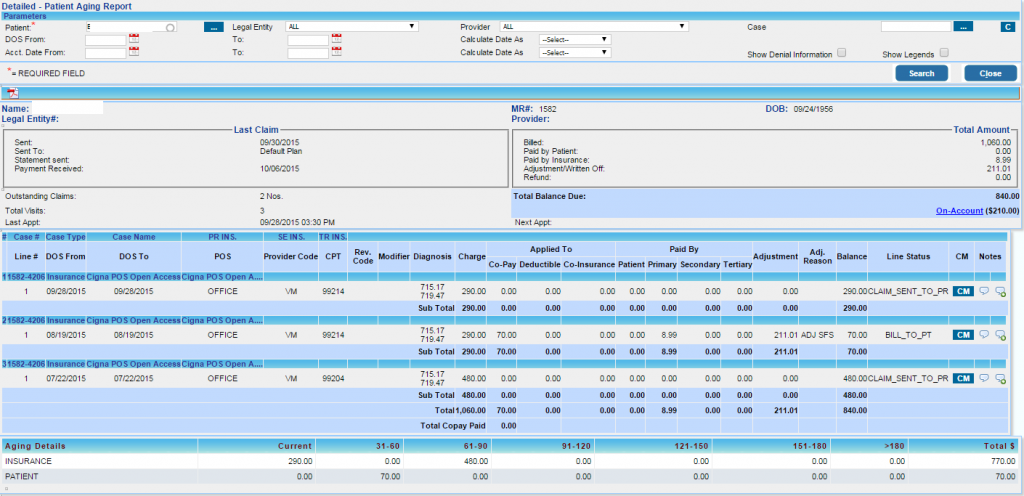This screenshot has height=496, width=1024.
Task: Add a note to the 07/22/2015 claim line
Action: click(x=1000, y=379)
